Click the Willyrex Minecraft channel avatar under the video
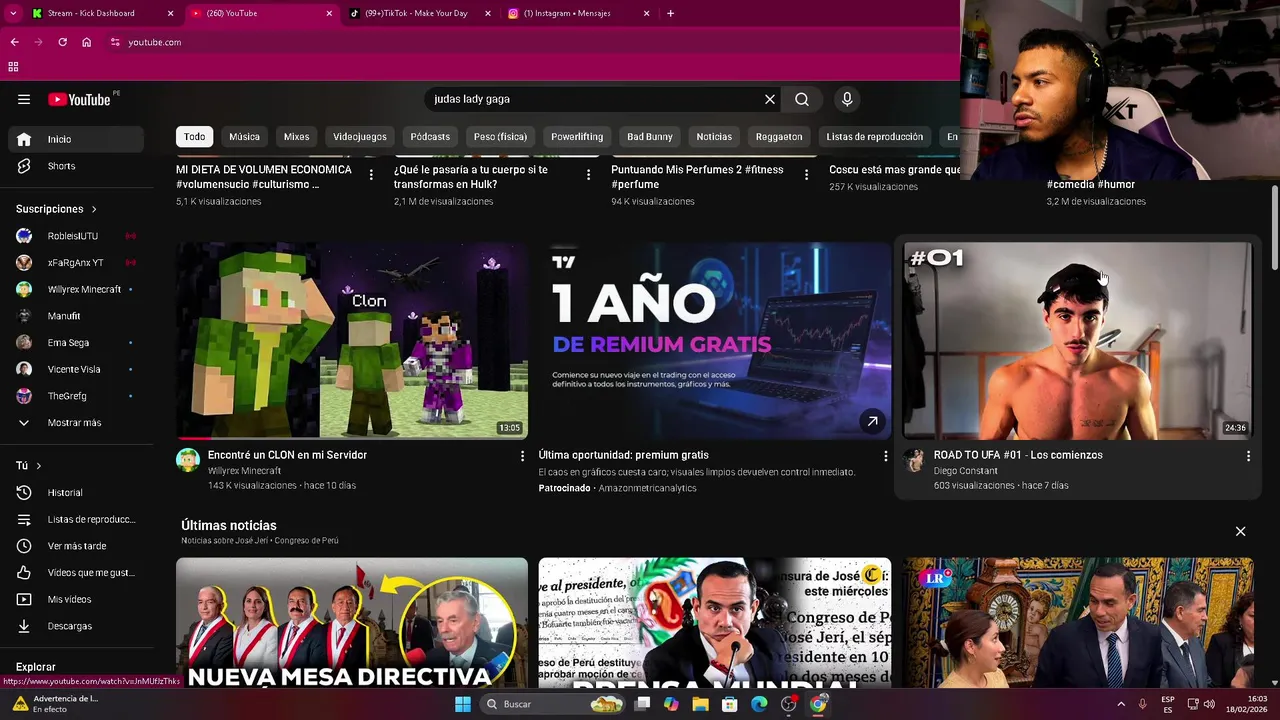The height and width of the screenshot is (720, 1280). point(188,460)
